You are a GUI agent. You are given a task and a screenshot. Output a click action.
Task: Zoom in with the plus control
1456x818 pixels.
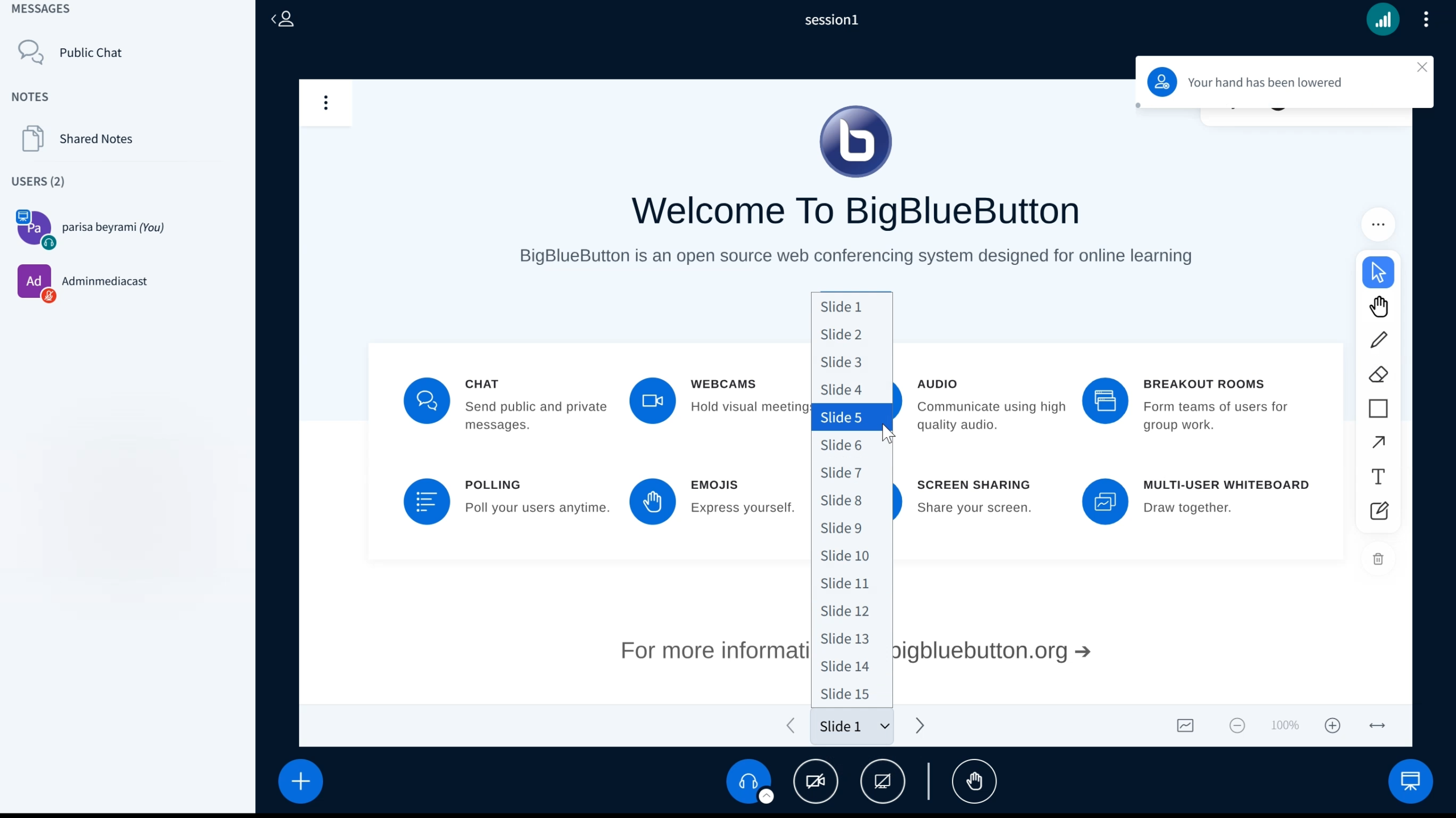[x=1332, y=725]
